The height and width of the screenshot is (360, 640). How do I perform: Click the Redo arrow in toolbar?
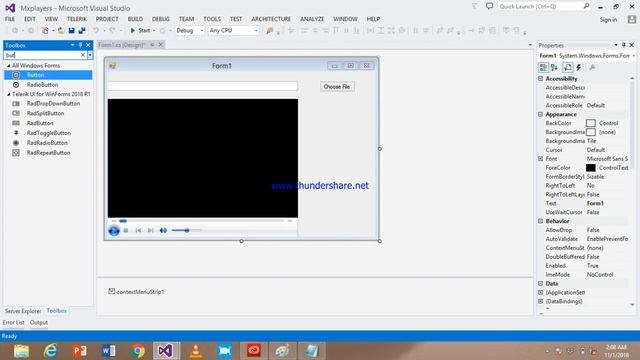pos(112,30)
